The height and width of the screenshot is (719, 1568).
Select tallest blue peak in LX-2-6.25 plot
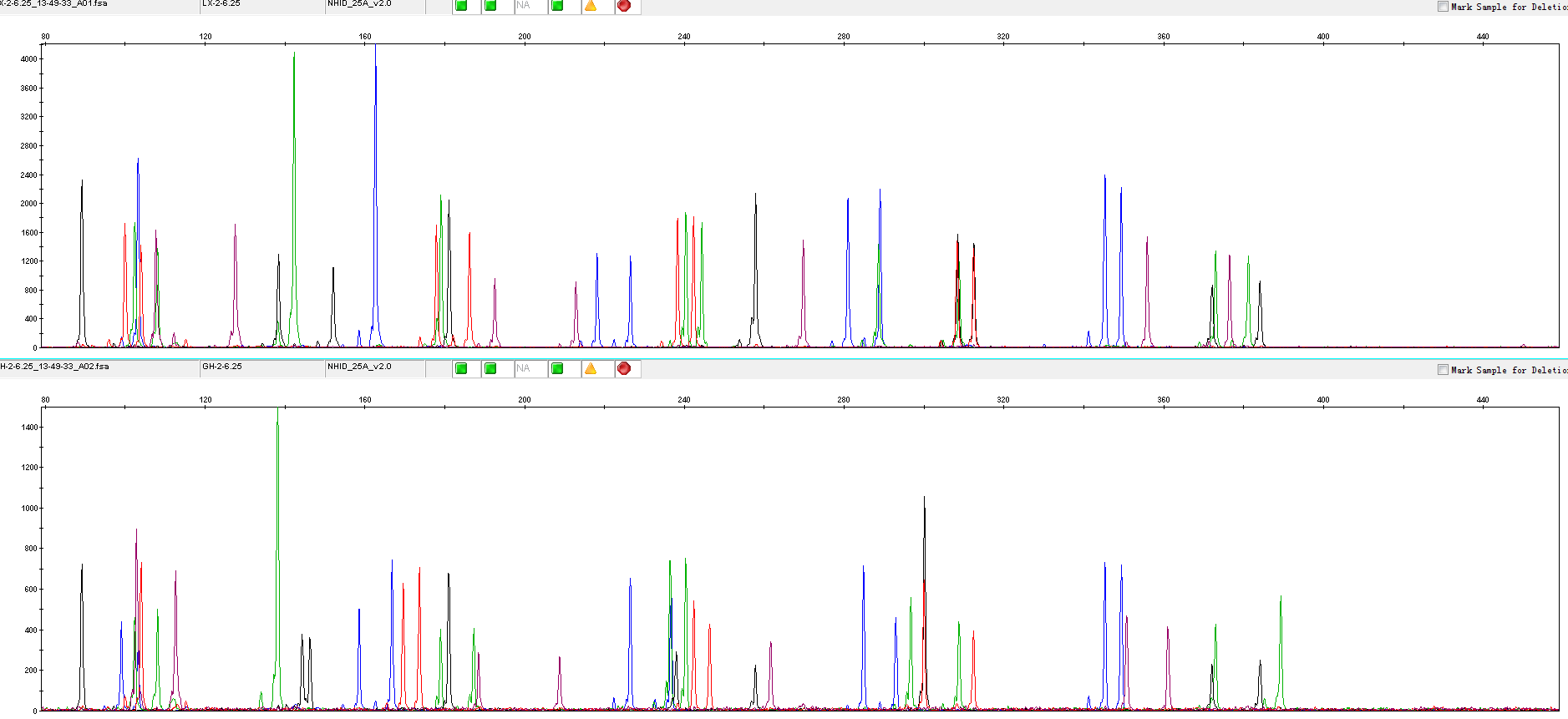click(375, 196)
